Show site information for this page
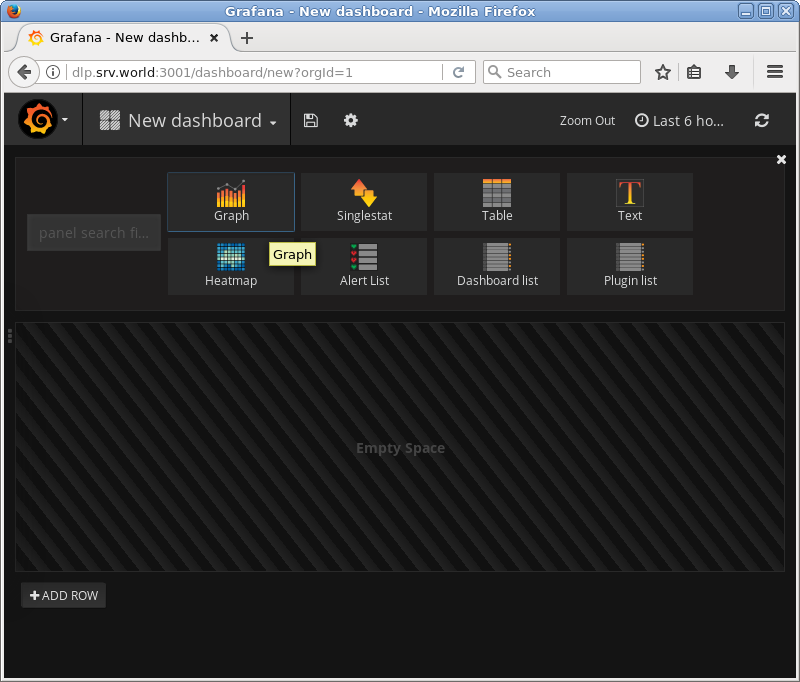 (53, 72)
